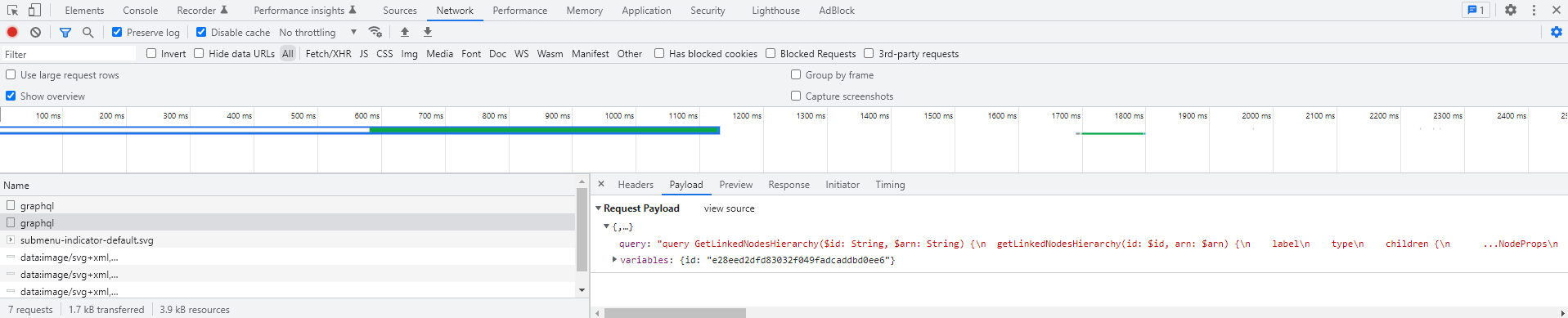Open the Headers tab
This screenshot has height=318, width=1568.
[636, 185]
